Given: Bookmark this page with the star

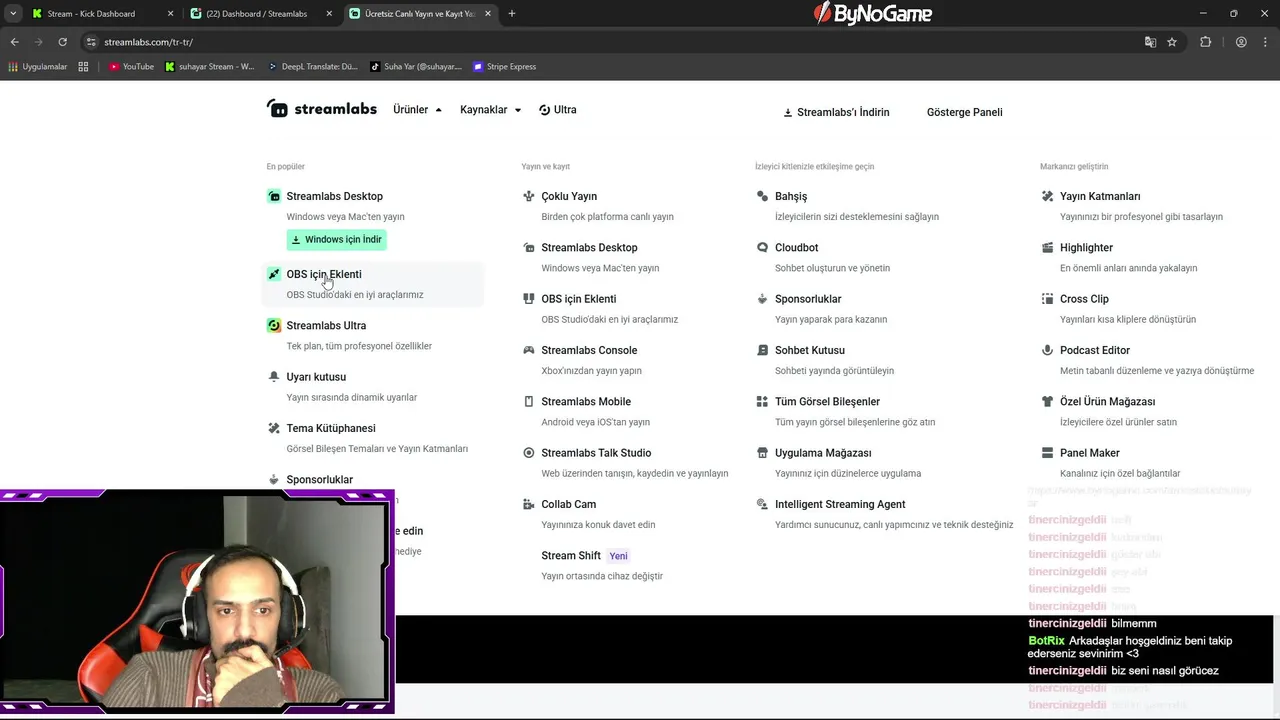Looking at the screenshot, I should (x=1172, y=42).
